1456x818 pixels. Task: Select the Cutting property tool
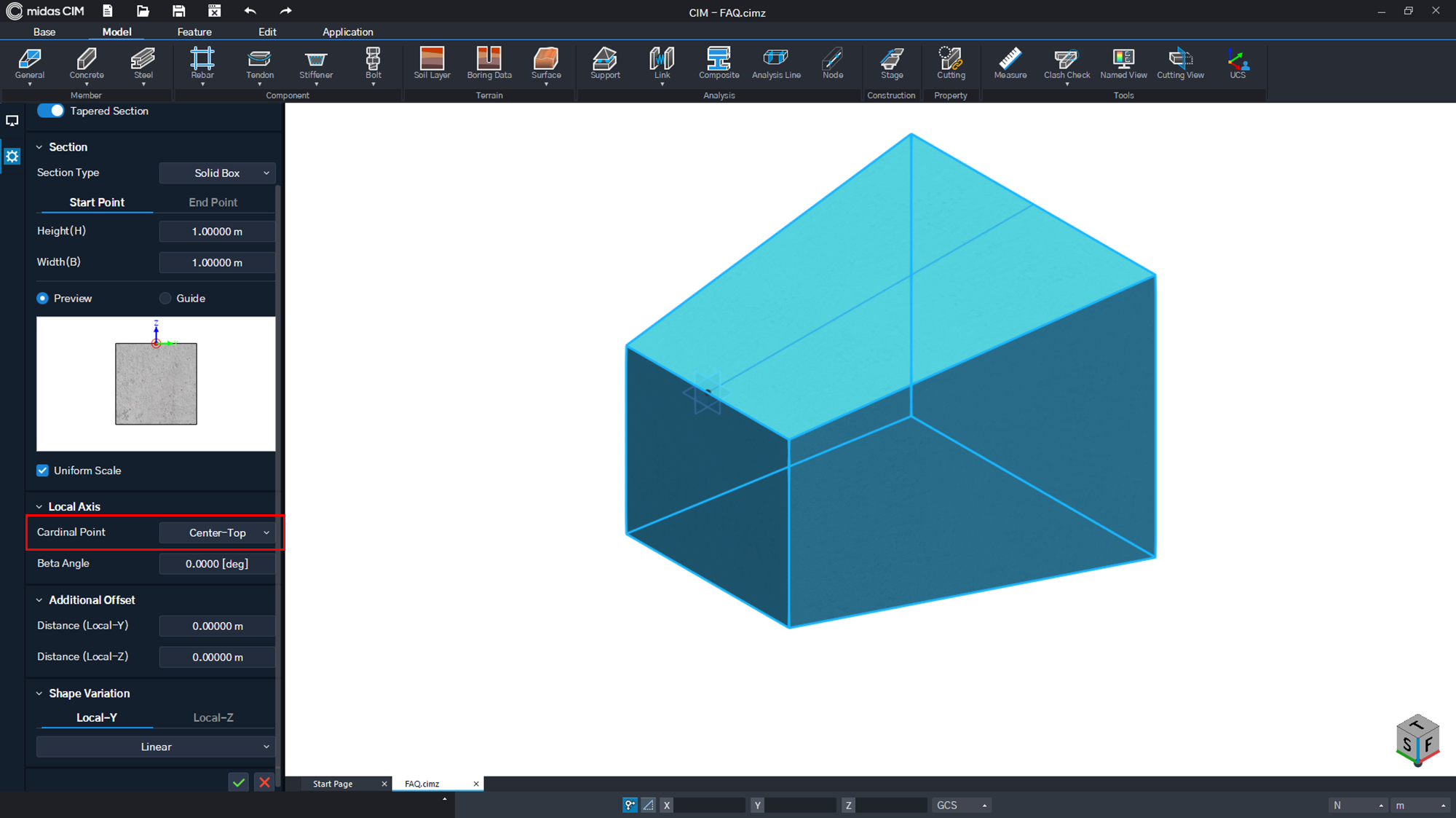pyautogui.click(x=951, y=63)
